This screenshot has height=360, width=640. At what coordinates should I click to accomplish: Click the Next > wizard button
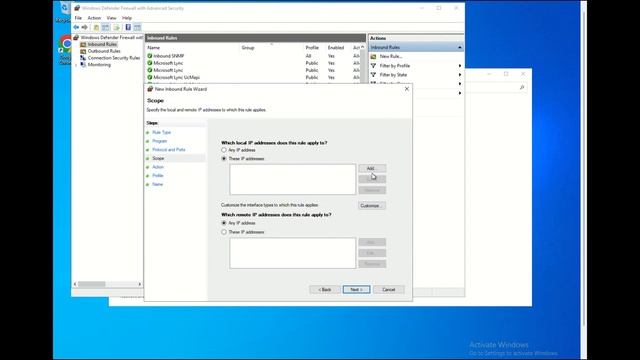click(356, 290)
